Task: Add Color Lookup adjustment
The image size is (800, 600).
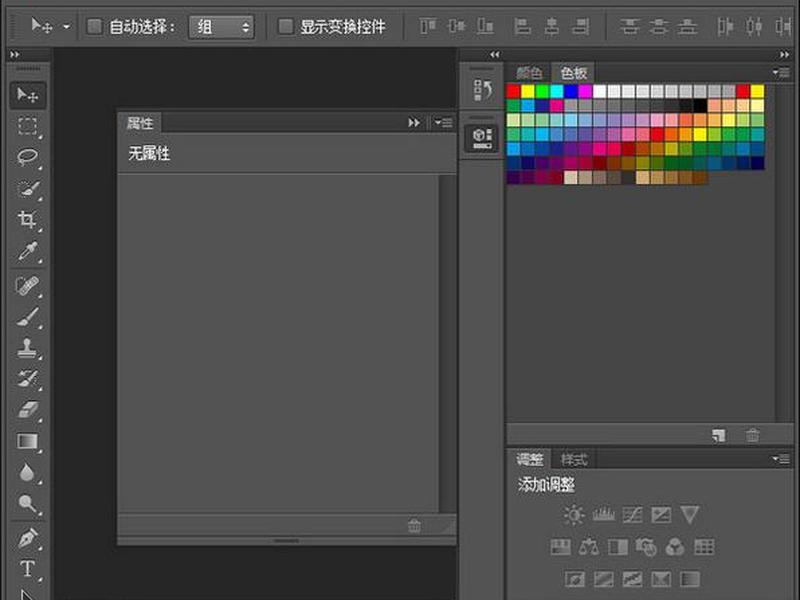Action: pyautogui.click(x=704, y=547)
